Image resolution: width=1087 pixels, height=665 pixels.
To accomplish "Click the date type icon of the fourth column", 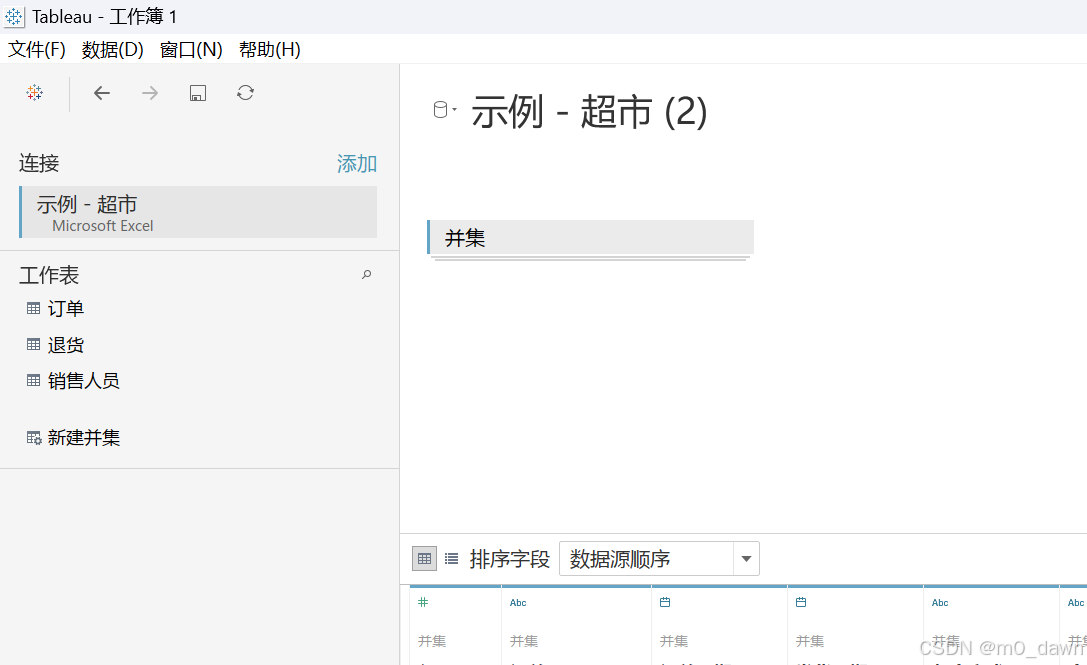I will [801, 602].
